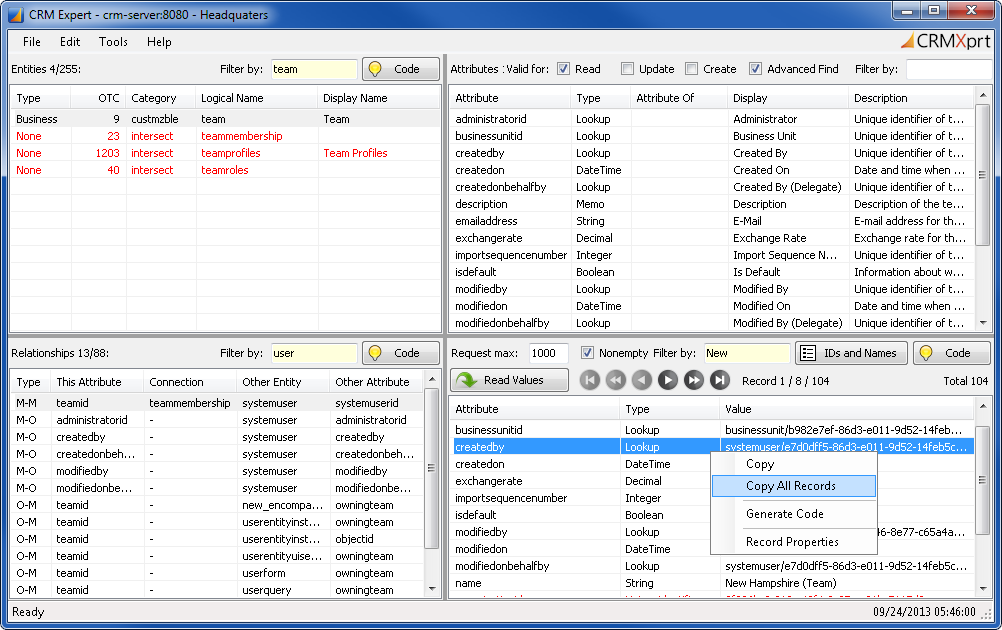Click values filter field containing 'New'
Screen dimensions: 1002x630
pos(747,353)
